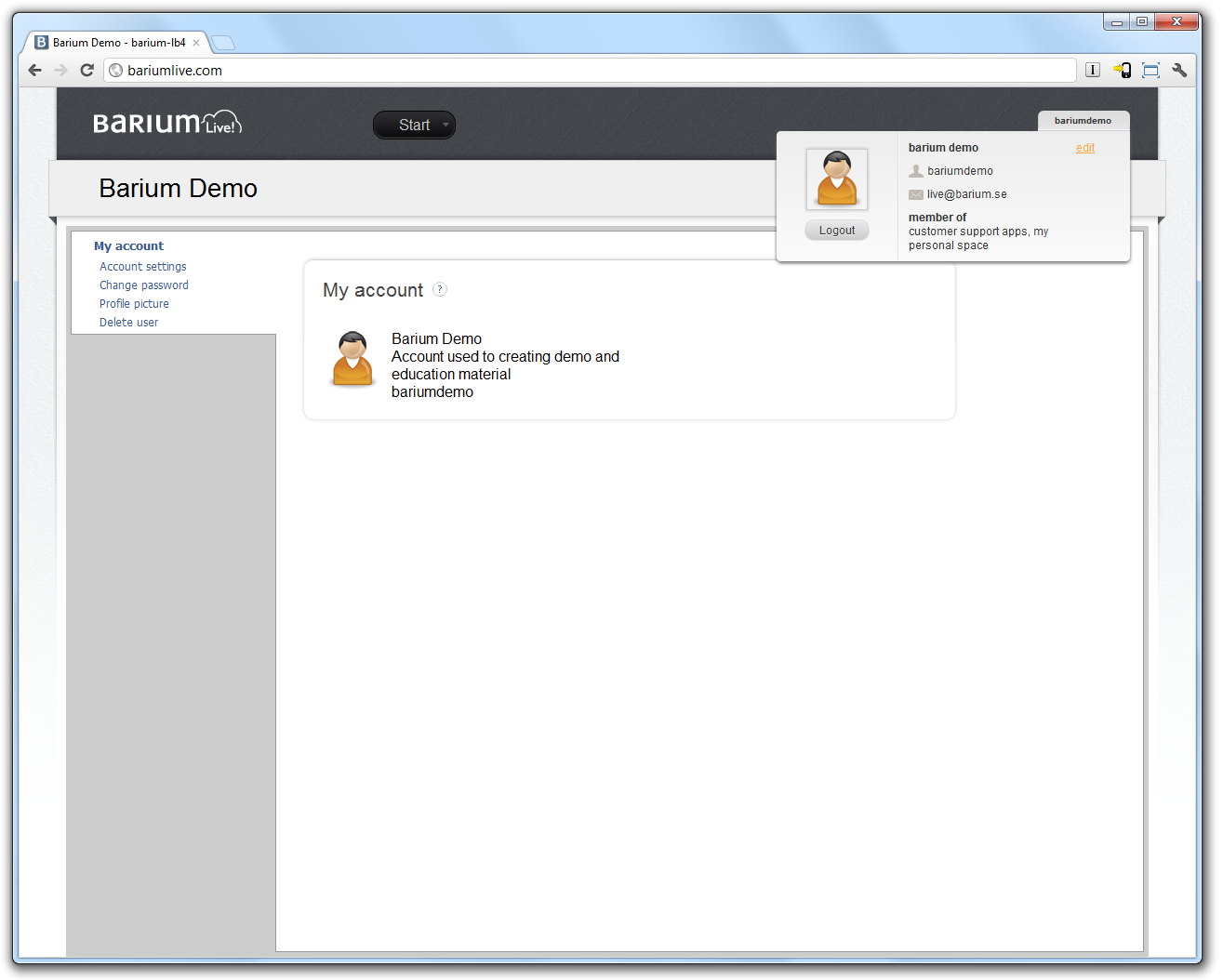Screen dimensions: 1223x980
Task: Open the wrench settings menu icon
Action: [1179, 70]
